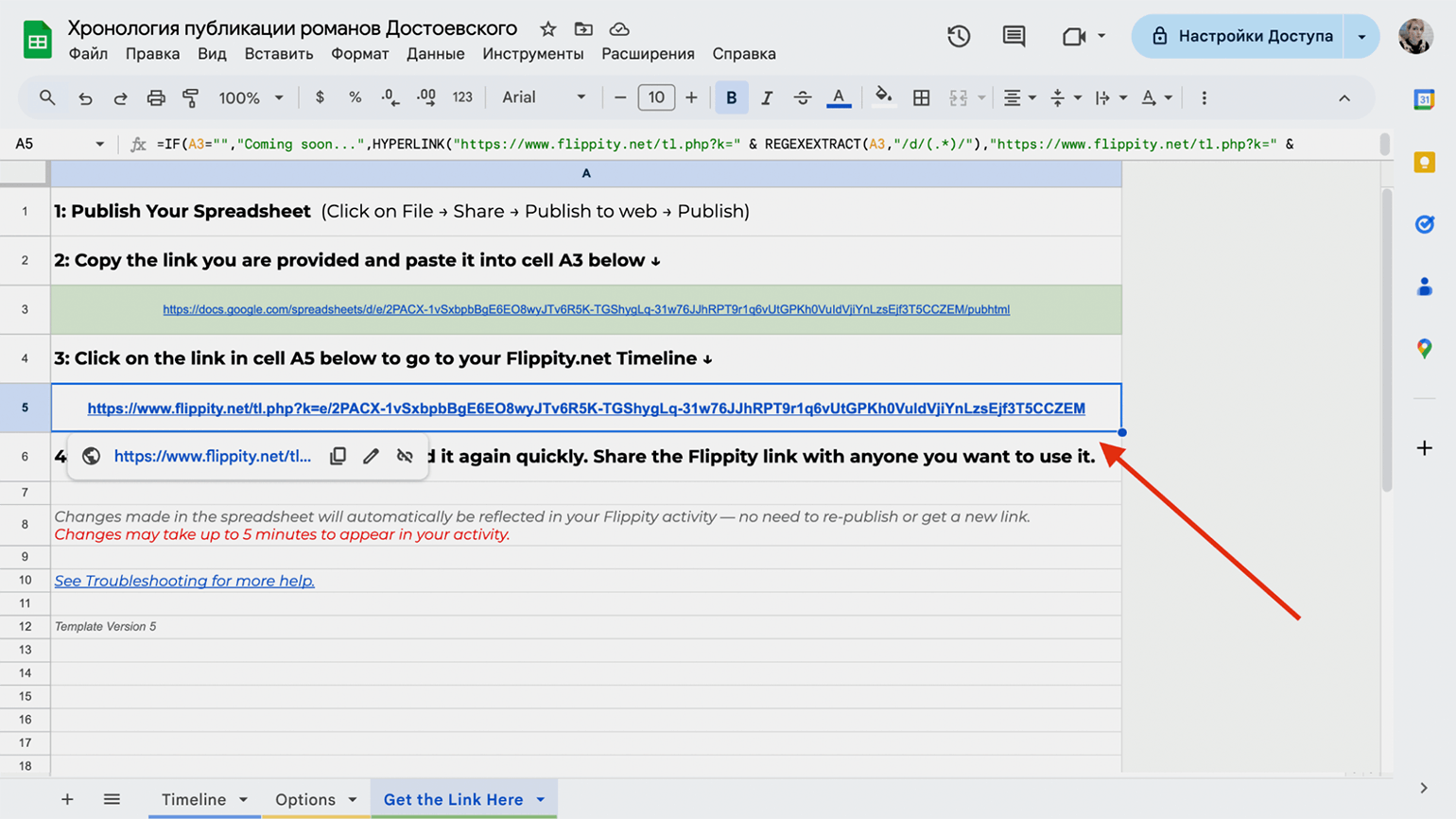This screenshot has width=1456, height=819.
Task: Redo the last action
Action: pos(120,97)
